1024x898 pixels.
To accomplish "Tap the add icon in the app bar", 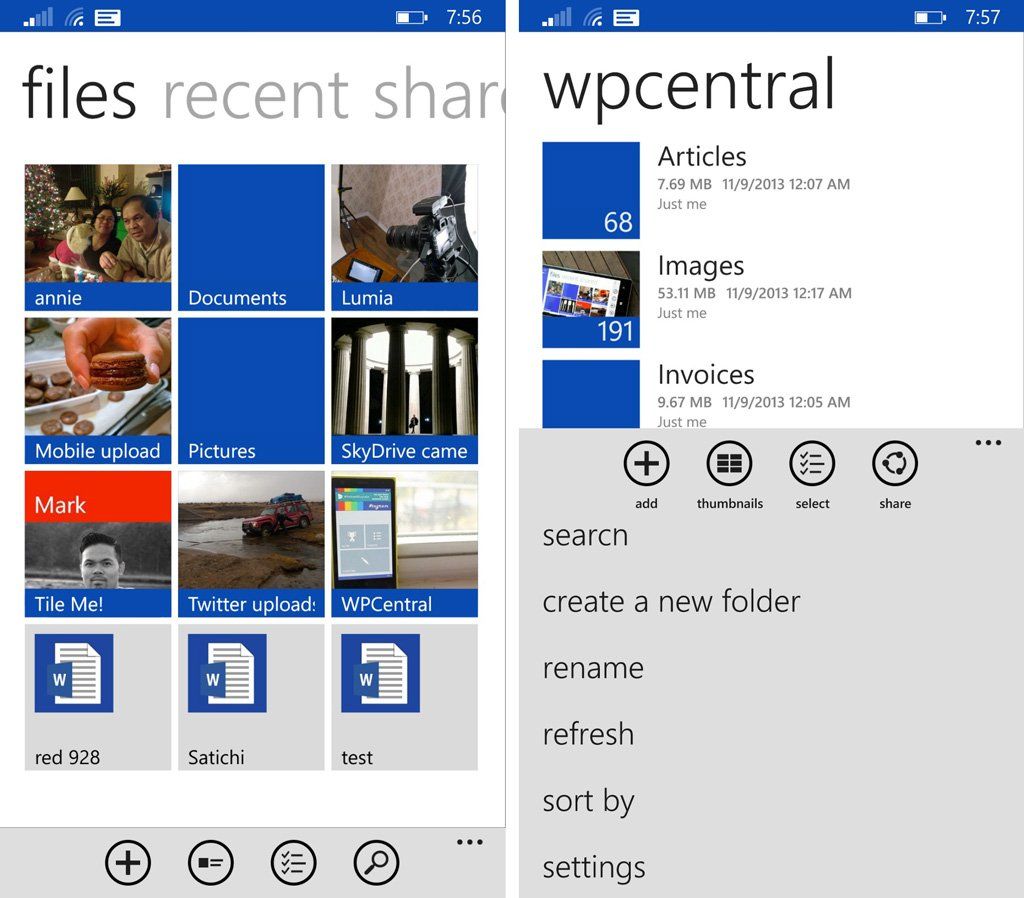I will click(127, 862).
